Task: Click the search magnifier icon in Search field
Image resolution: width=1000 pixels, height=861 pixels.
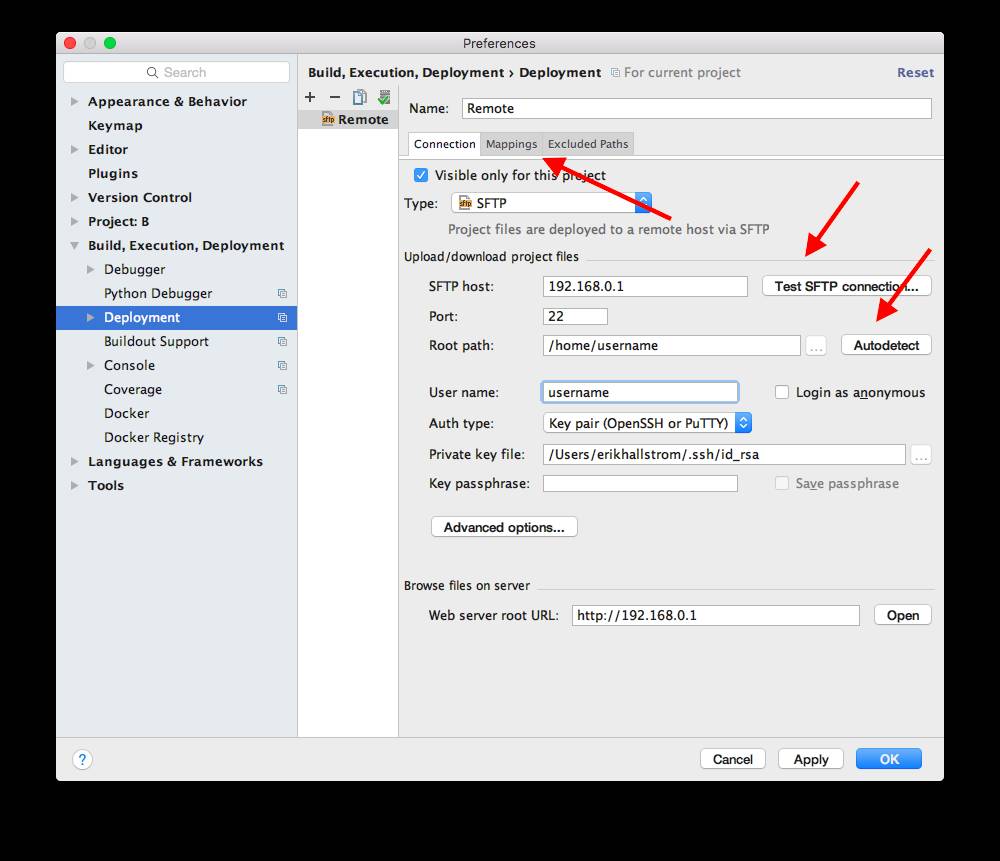Action: click(152, 72)
